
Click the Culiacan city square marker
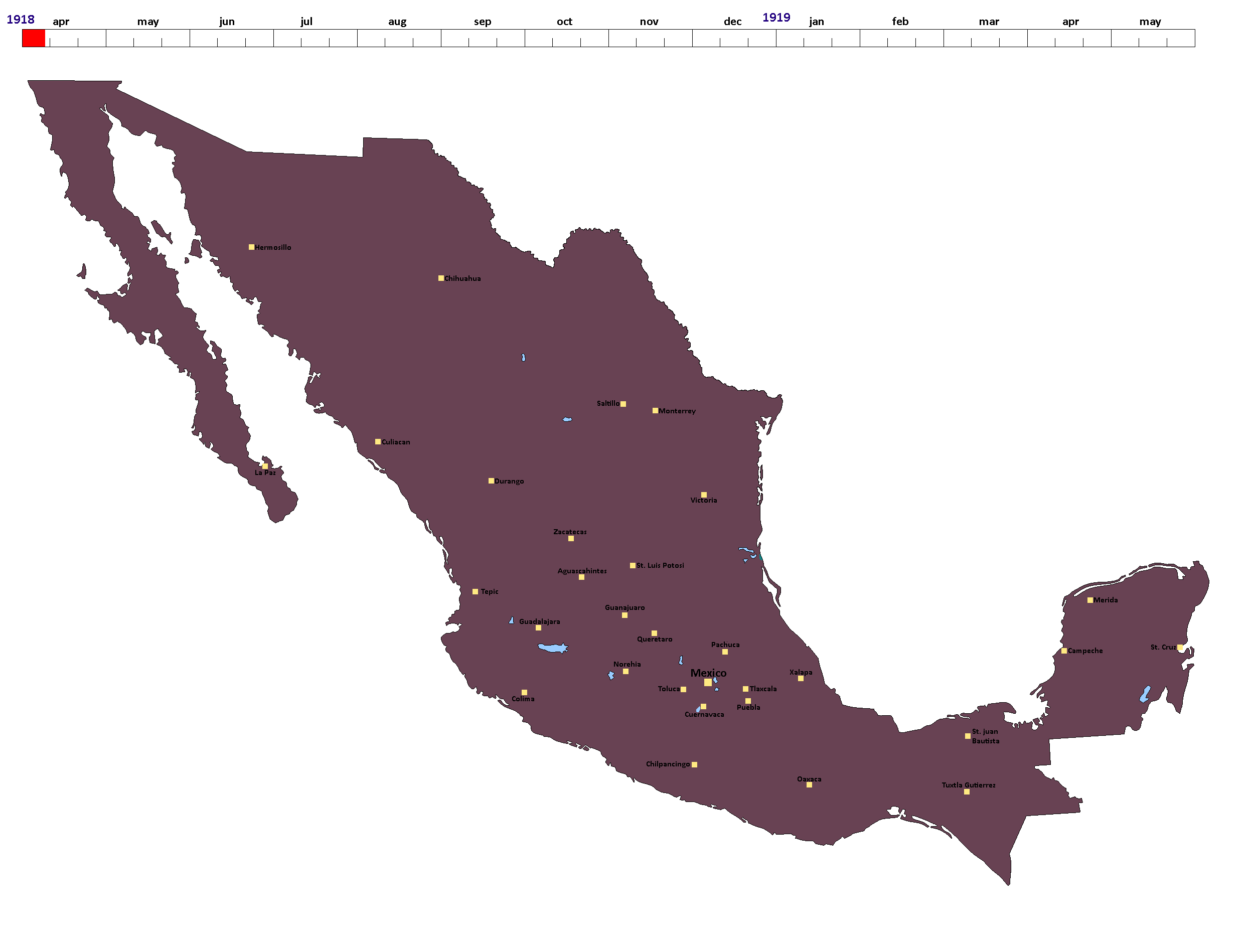pyautogui.click(x=378, y=442)
